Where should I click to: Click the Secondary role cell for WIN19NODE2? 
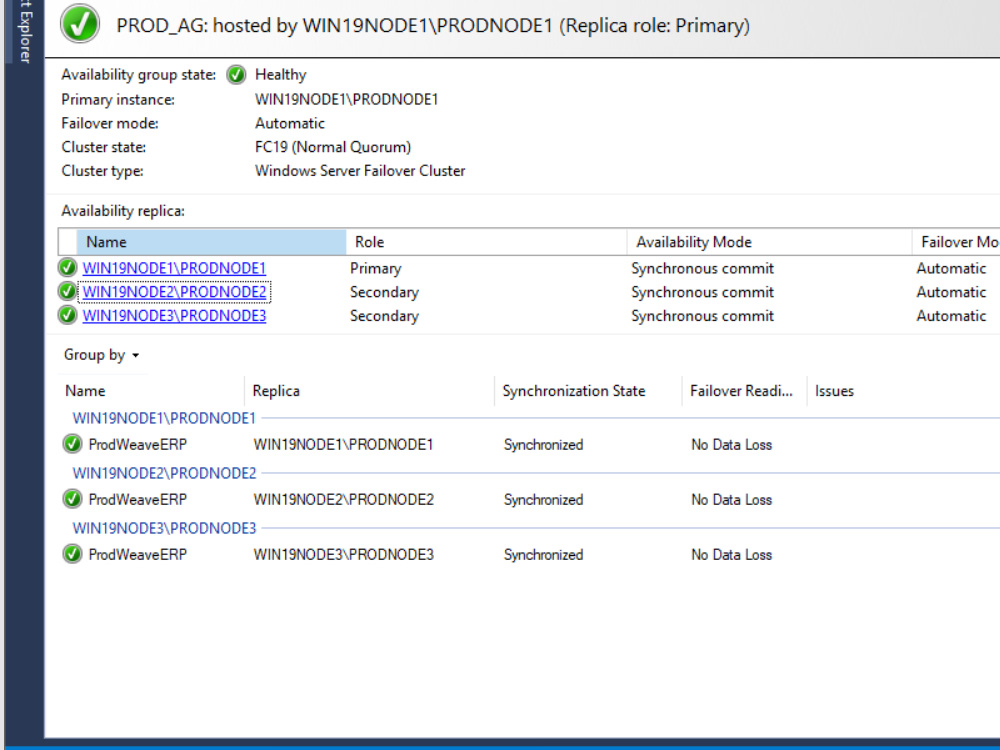tap(384, 292)
